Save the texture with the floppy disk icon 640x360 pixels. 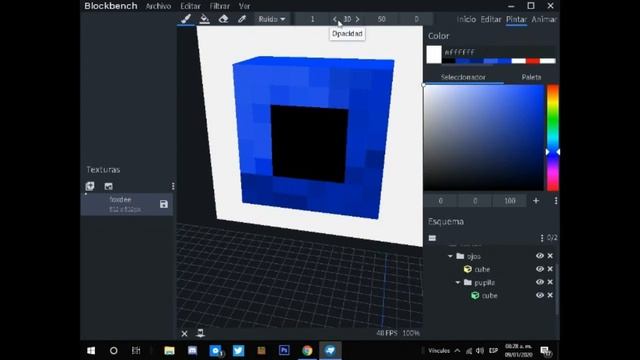click(164, 204)
